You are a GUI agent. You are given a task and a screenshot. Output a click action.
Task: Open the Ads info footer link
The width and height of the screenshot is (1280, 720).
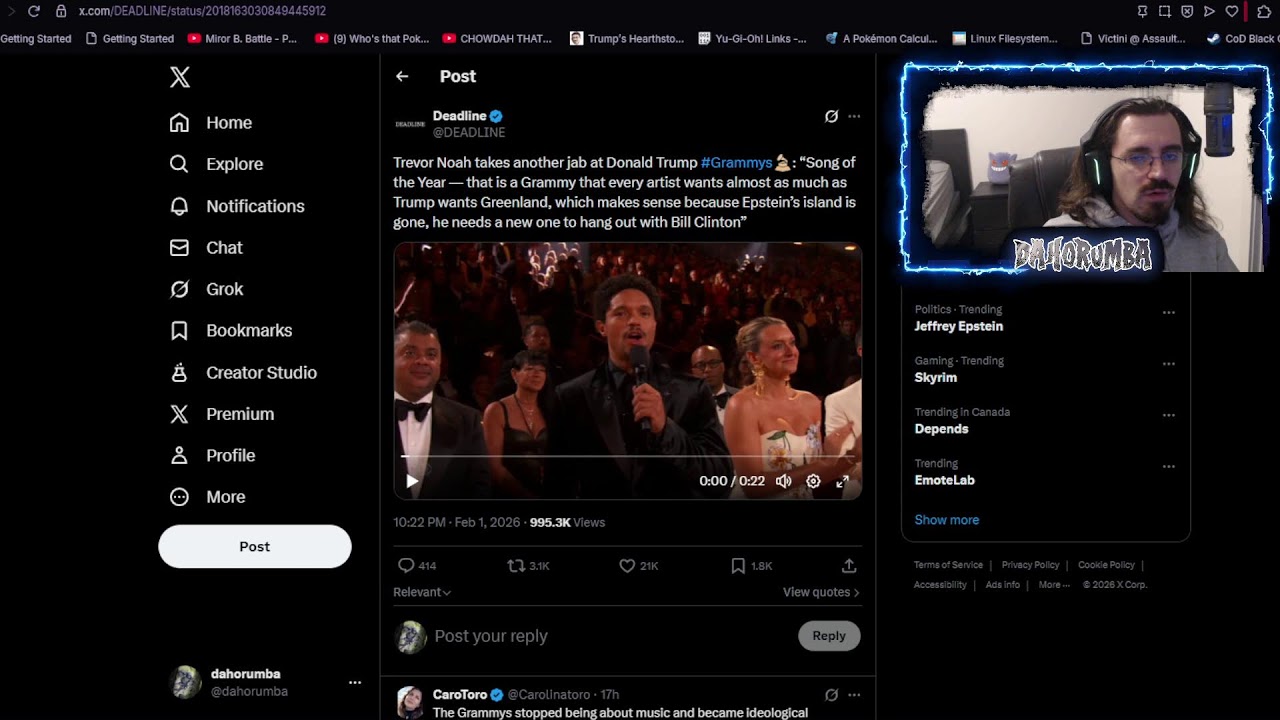click(x=1003, y=585)
